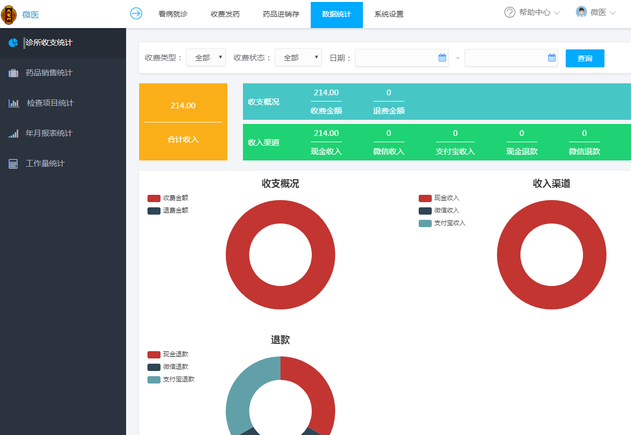The image size is (632, 435).
Task: Switch to the 系统设置 tab
Action: tap(389, 14)
